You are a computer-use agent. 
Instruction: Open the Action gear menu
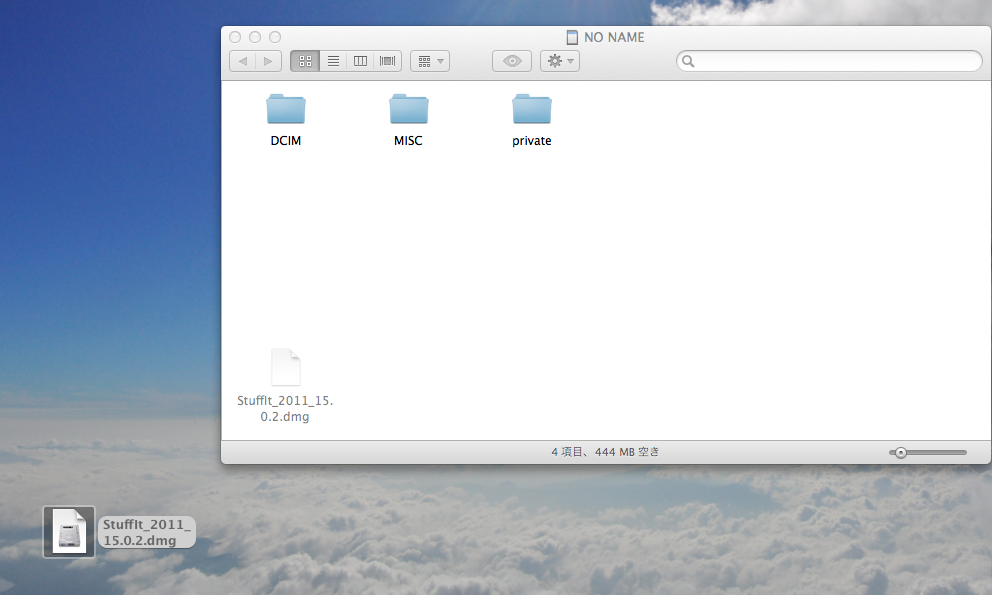point(560,61)
